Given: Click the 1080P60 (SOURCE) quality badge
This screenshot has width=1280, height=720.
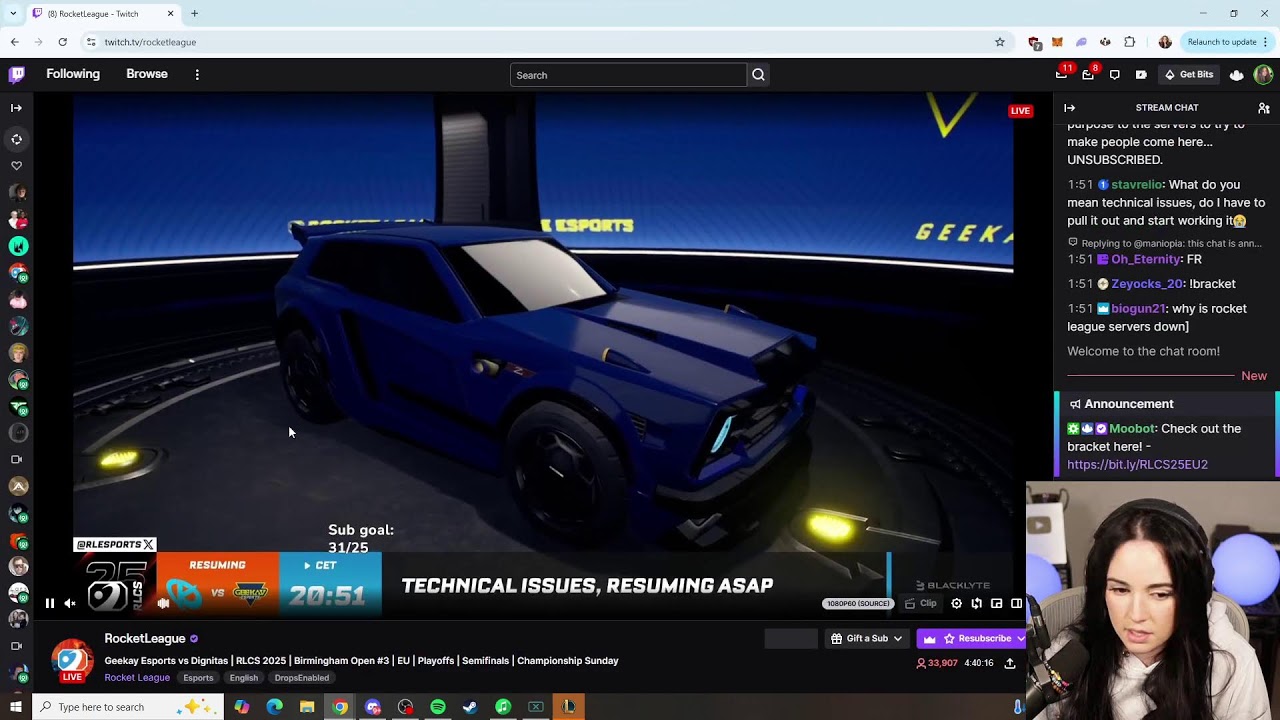Looking at the screenshot, I should (857, 604).
